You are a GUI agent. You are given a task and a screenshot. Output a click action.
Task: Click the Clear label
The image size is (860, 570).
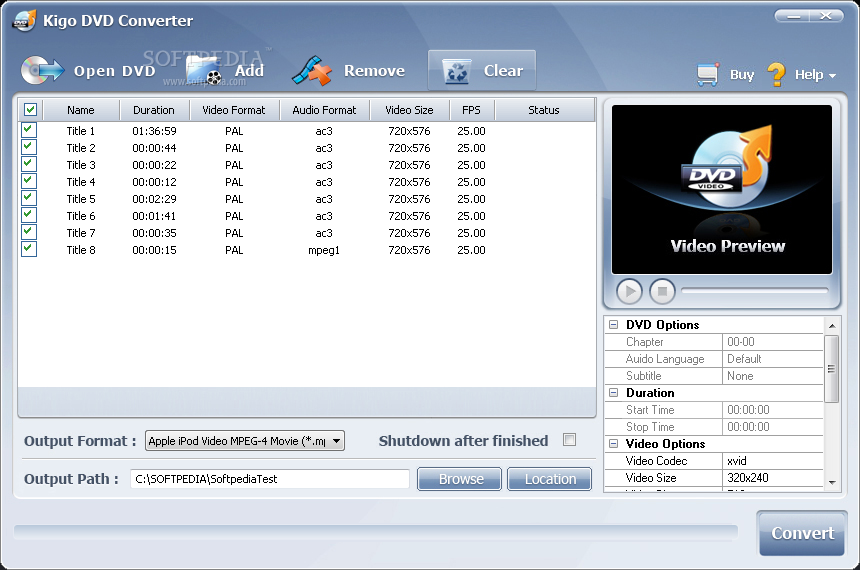click(503, 71)
